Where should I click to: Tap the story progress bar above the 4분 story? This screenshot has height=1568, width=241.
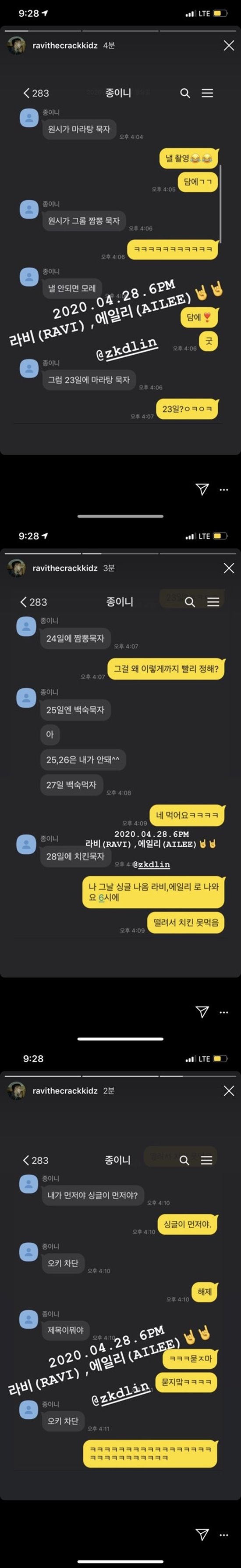click(120, 30)
